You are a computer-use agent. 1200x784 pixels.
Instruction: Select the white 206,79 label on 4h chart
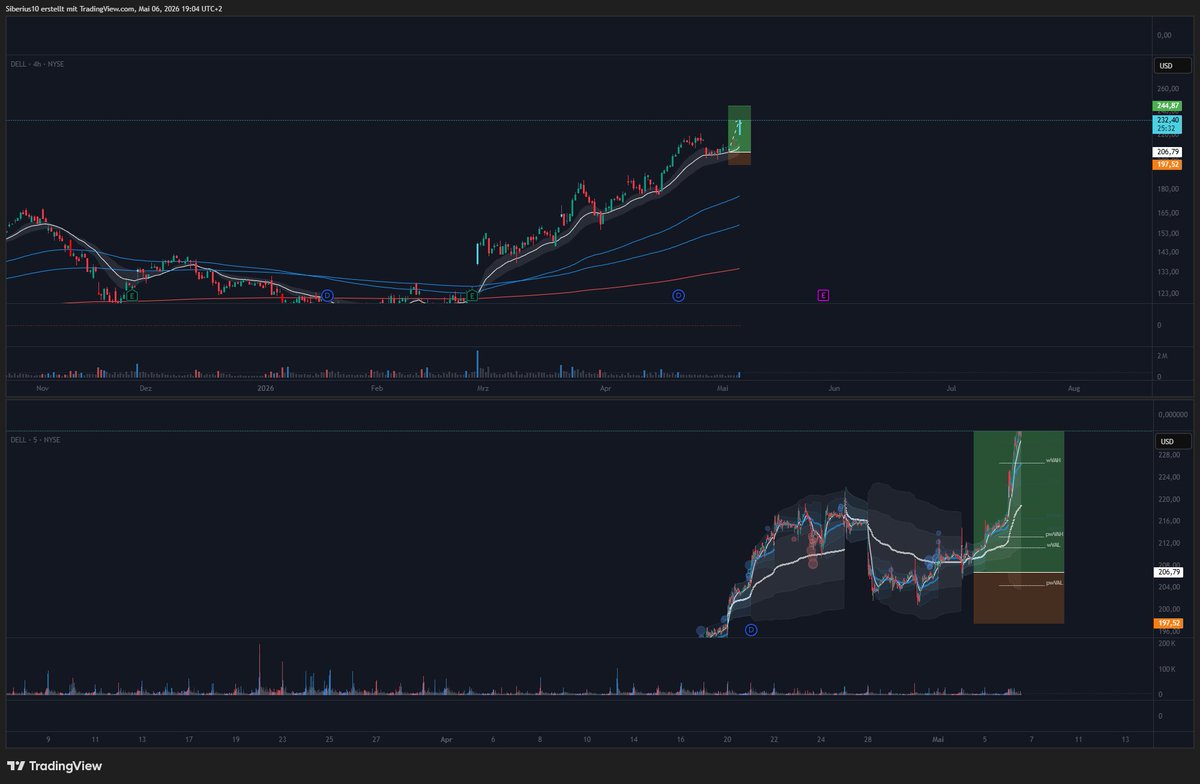pos(1167,152)
